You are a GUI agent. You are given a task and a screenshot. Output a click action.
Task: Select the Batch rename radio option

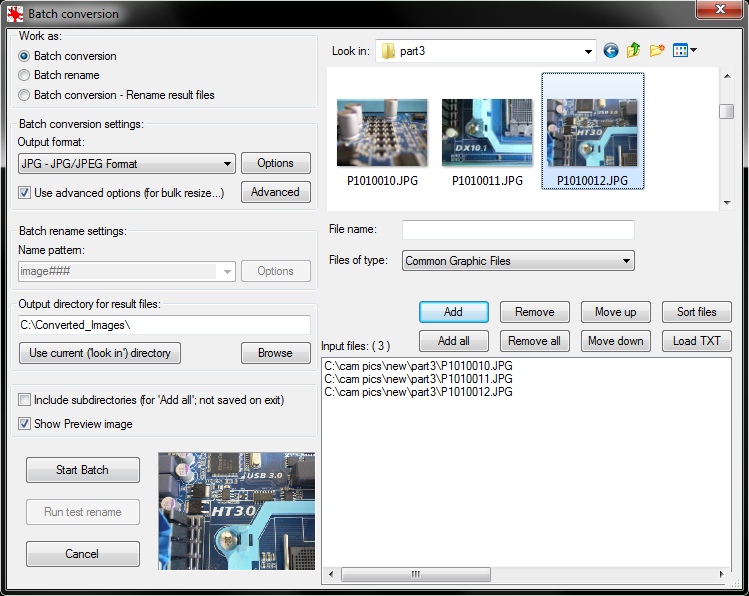click(x=25, y=75)
